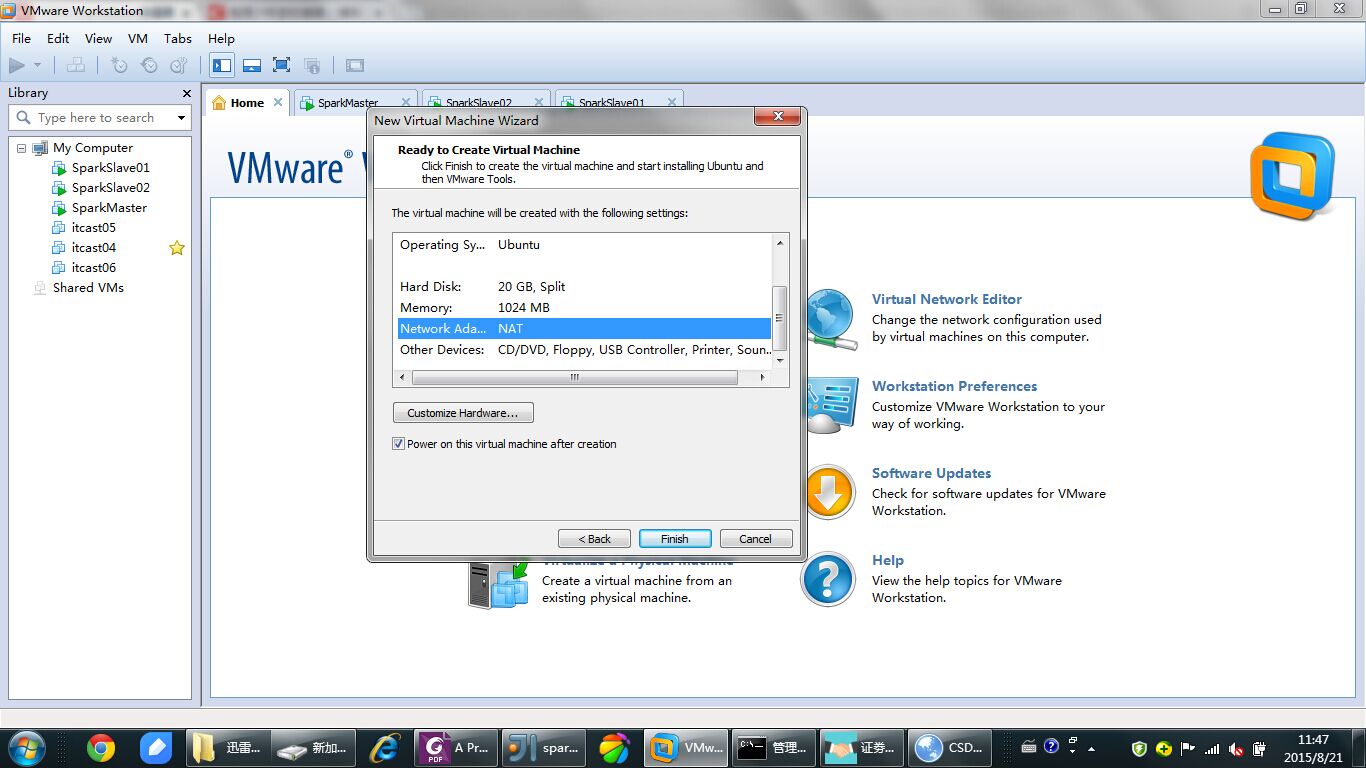Select itcast04 in the Library
The height and width of the screenshot is (768, 1366).
(93, 248)
